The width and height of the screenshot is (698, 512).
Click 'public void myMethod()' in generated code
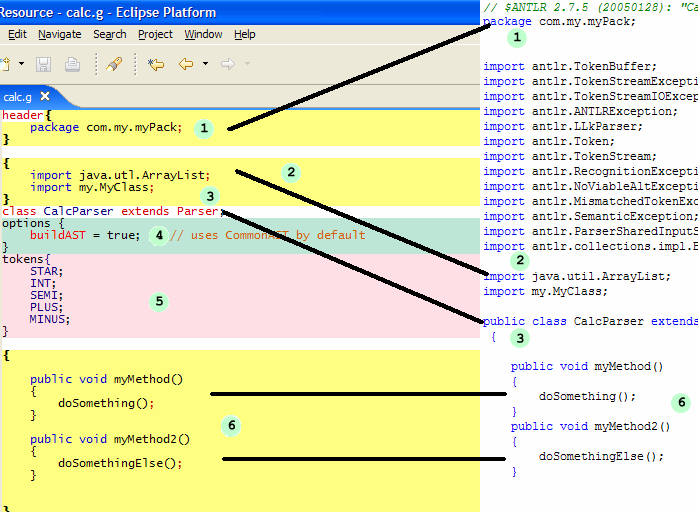tap(587, 366)
